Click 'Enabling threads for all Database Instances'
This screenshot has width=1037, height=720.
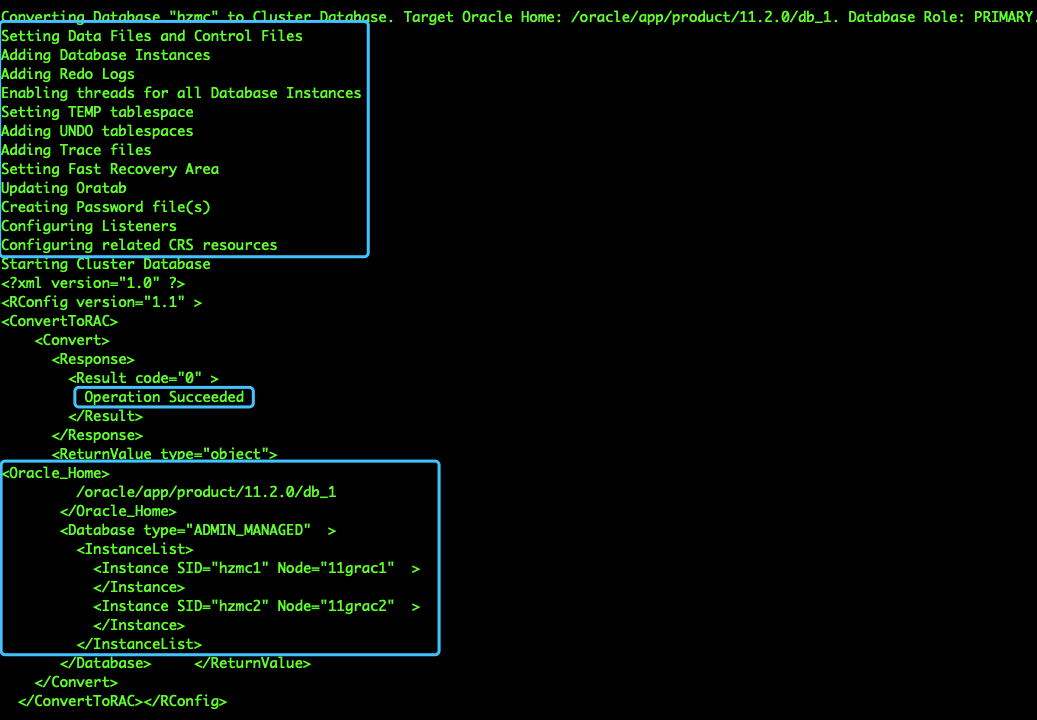point(181,93)
